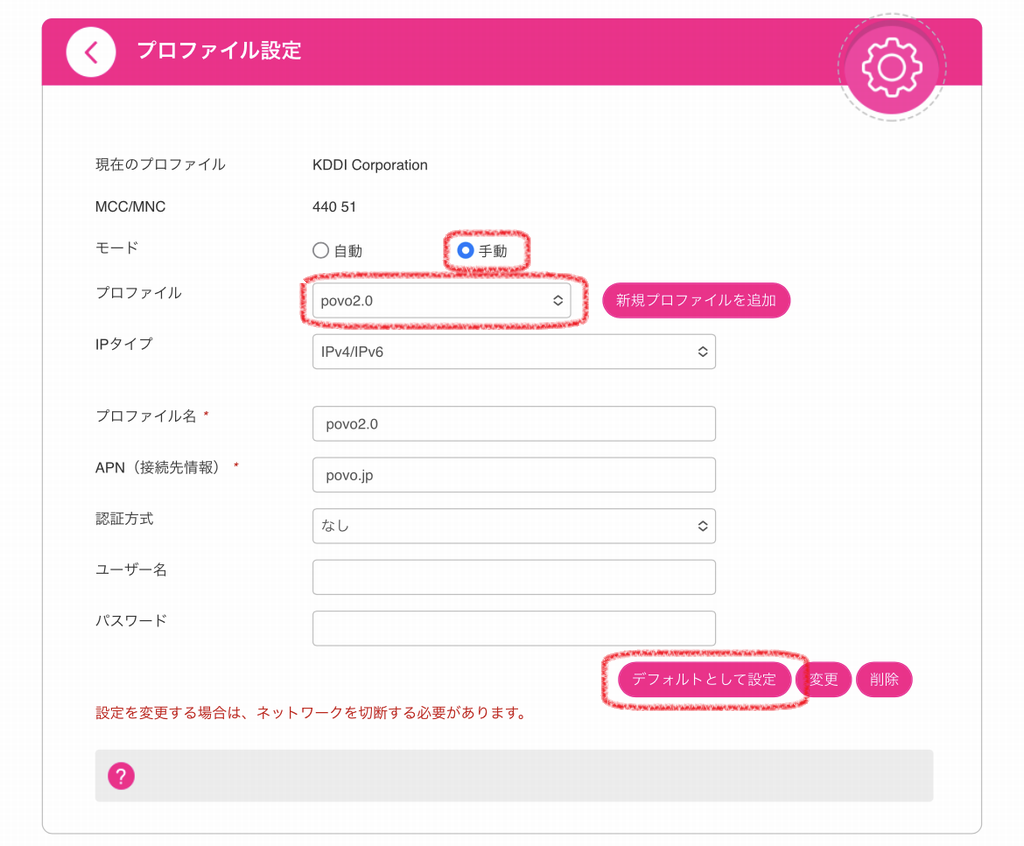The height and width of the screenshot is (846, 1024).
Task: Click the プロファイル設定 page title
Action: coord(218,51)
